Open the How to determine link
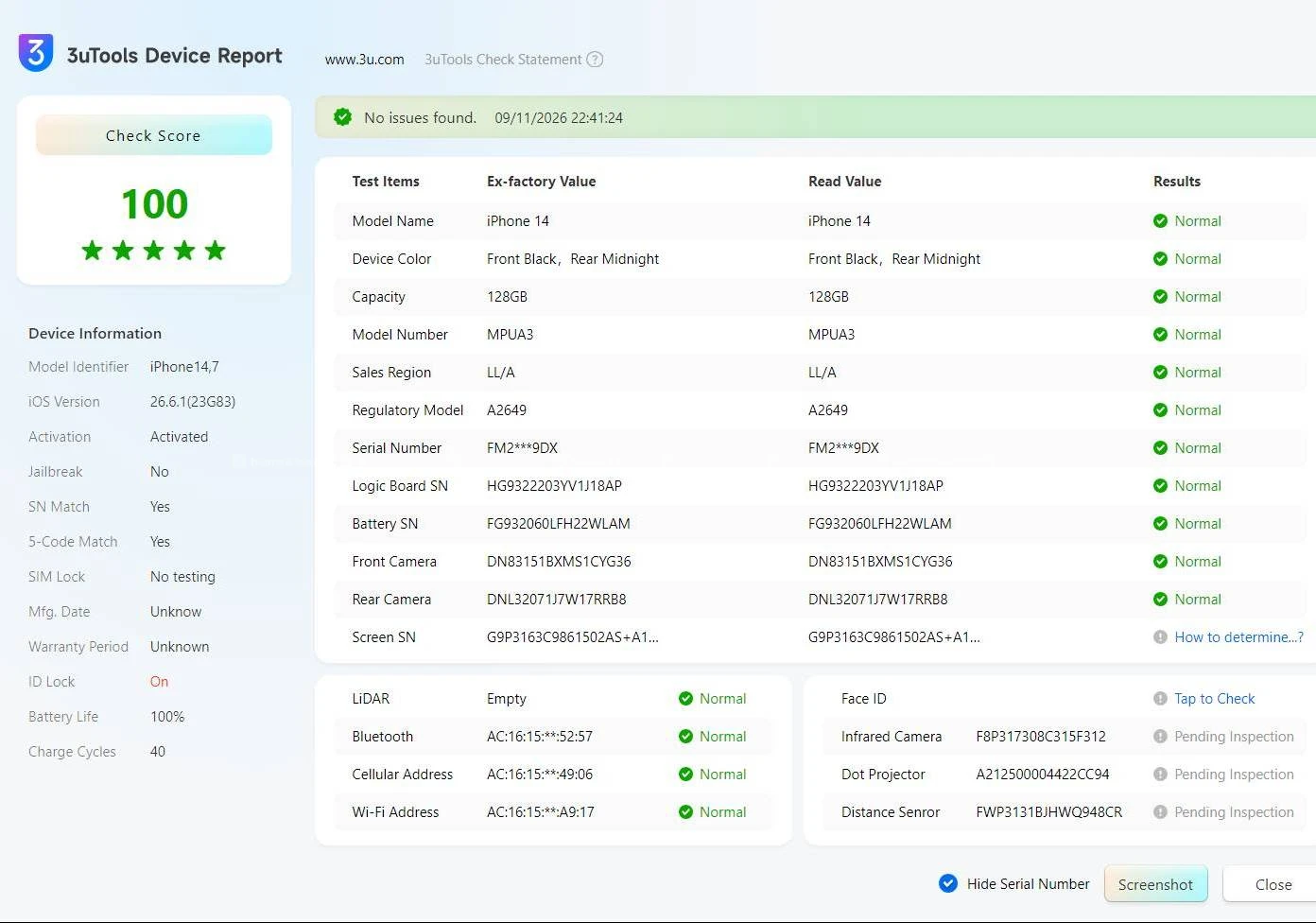This screenshot has height=923, width=1316. 1238,637
